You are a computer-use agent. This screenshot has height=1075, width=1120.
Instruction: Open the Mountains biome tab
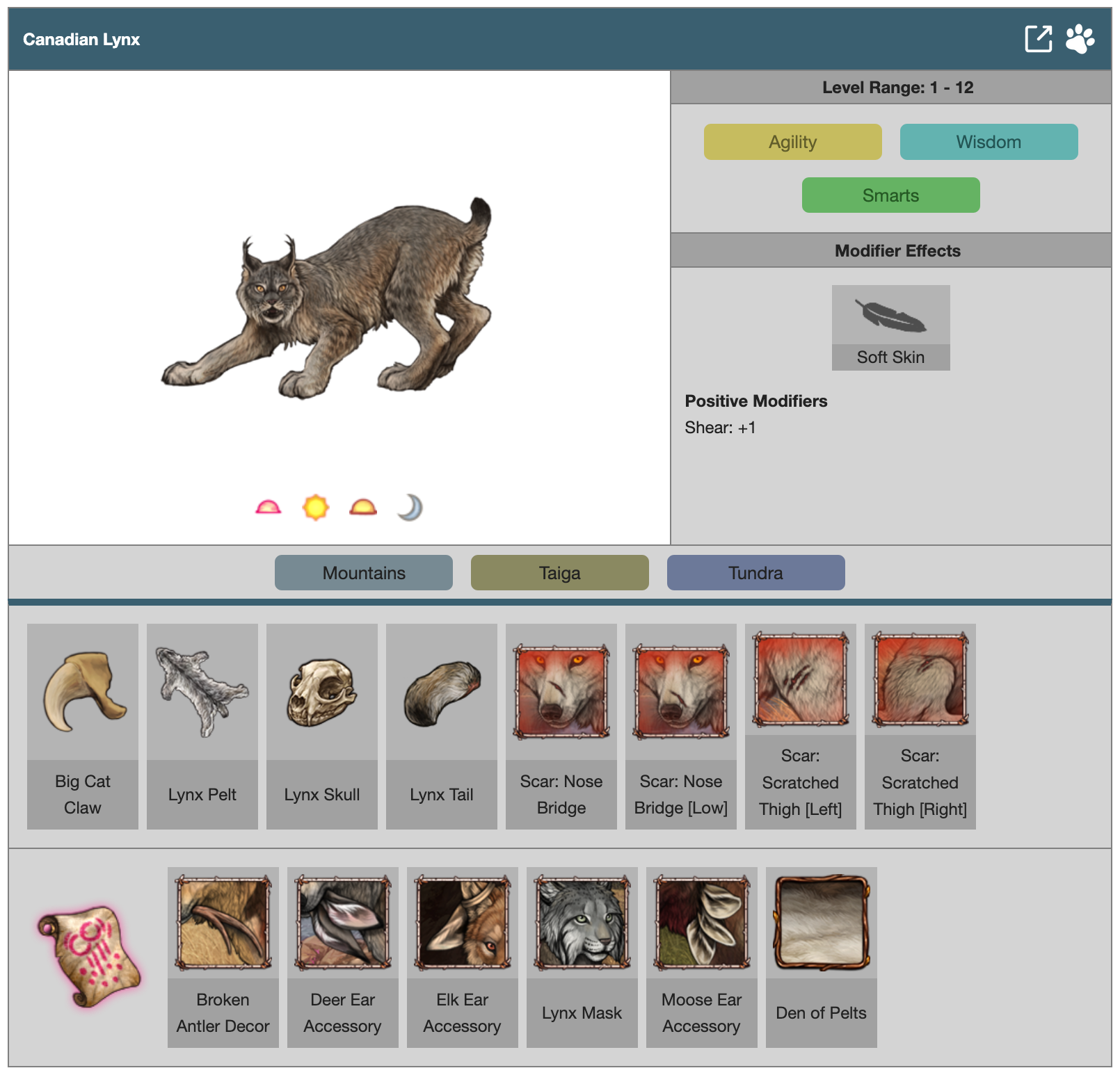click(363, 573)
